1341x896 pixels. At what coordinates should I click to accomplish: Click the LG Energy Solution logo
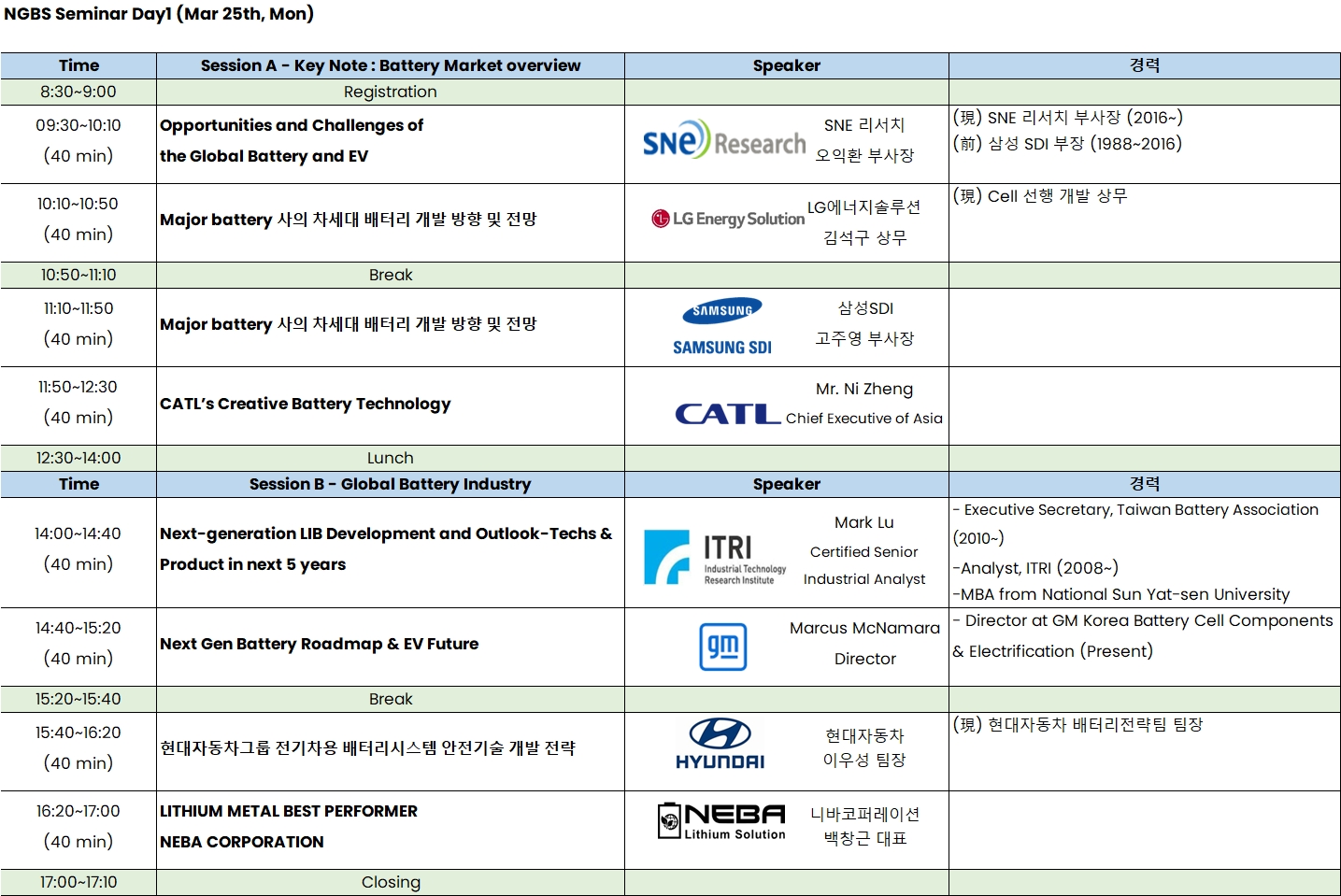point(728,219)
